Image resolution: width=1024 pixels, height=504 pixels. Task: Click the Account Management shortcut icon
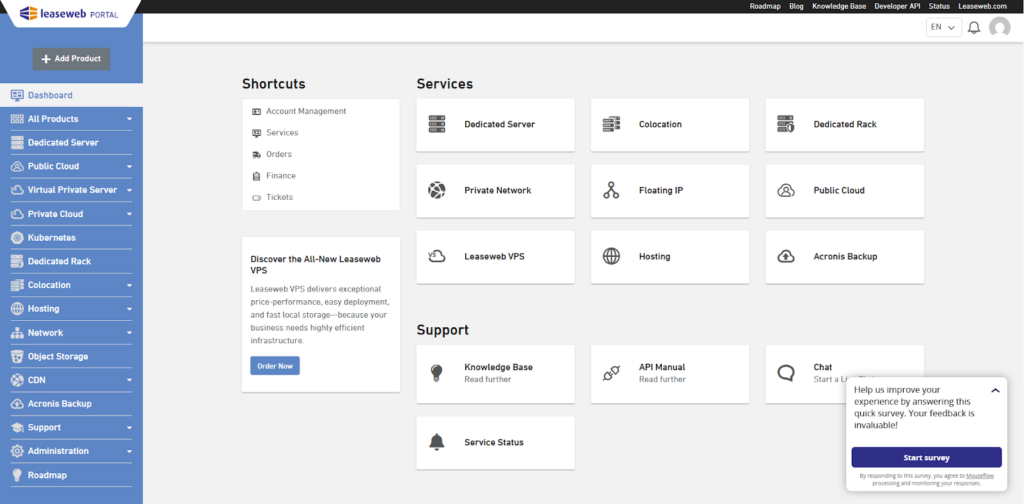(x=257, y=112)
